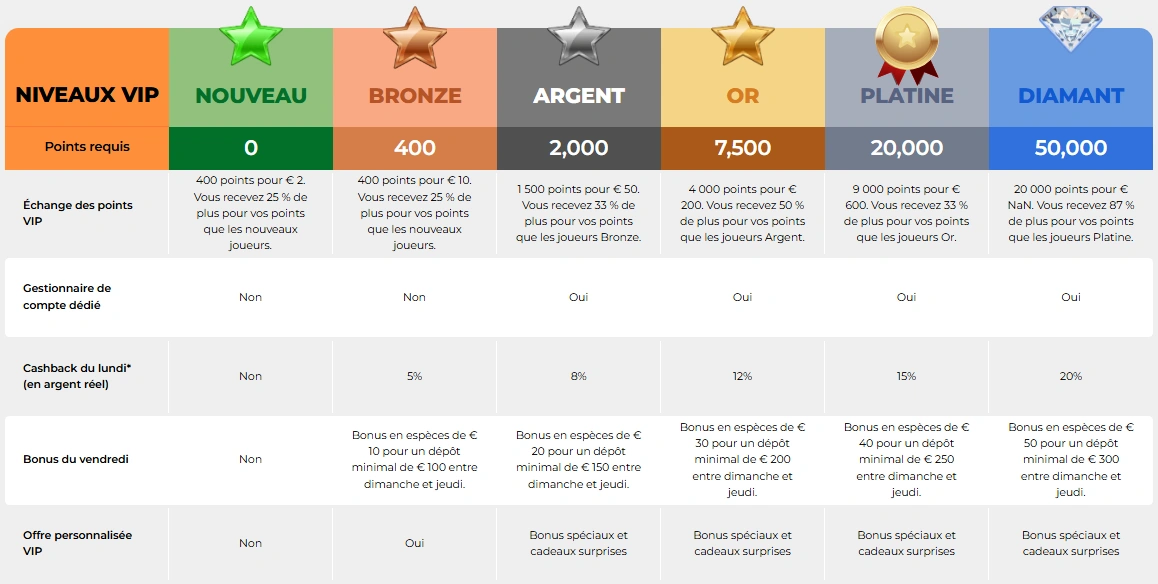Select the DIAMANT level heading

tap(1071, 96)
